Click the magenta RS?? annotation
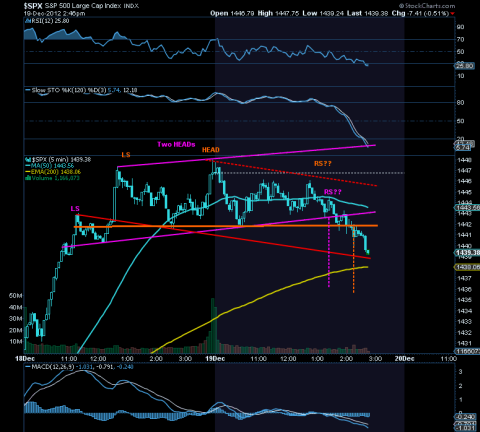Viewport: 480px width, 432px height. tap(333, 192)
